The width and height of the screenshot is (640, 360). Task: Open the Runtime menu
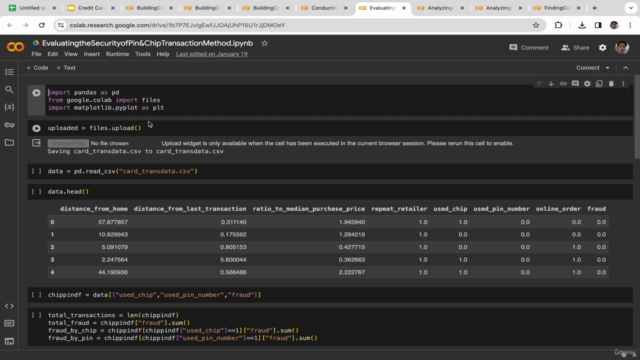(x=117, y=54)
